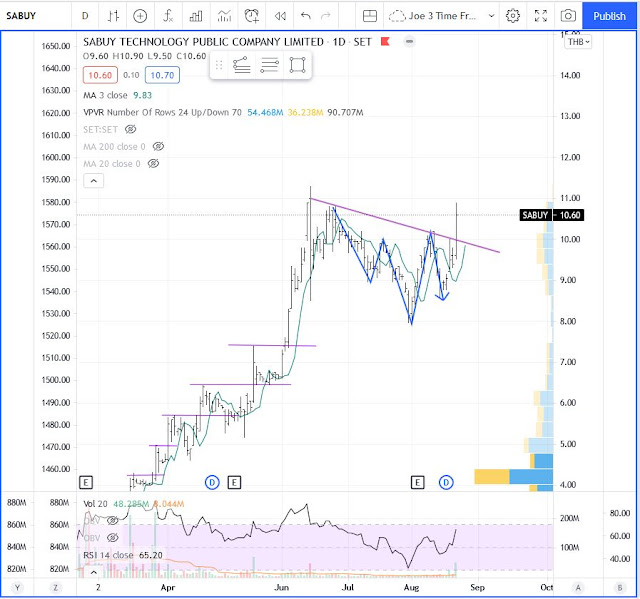This screenshot has height=599, width=640.
Task: Show the hidden MA 200 close indicator
Action: click(158, 146)
